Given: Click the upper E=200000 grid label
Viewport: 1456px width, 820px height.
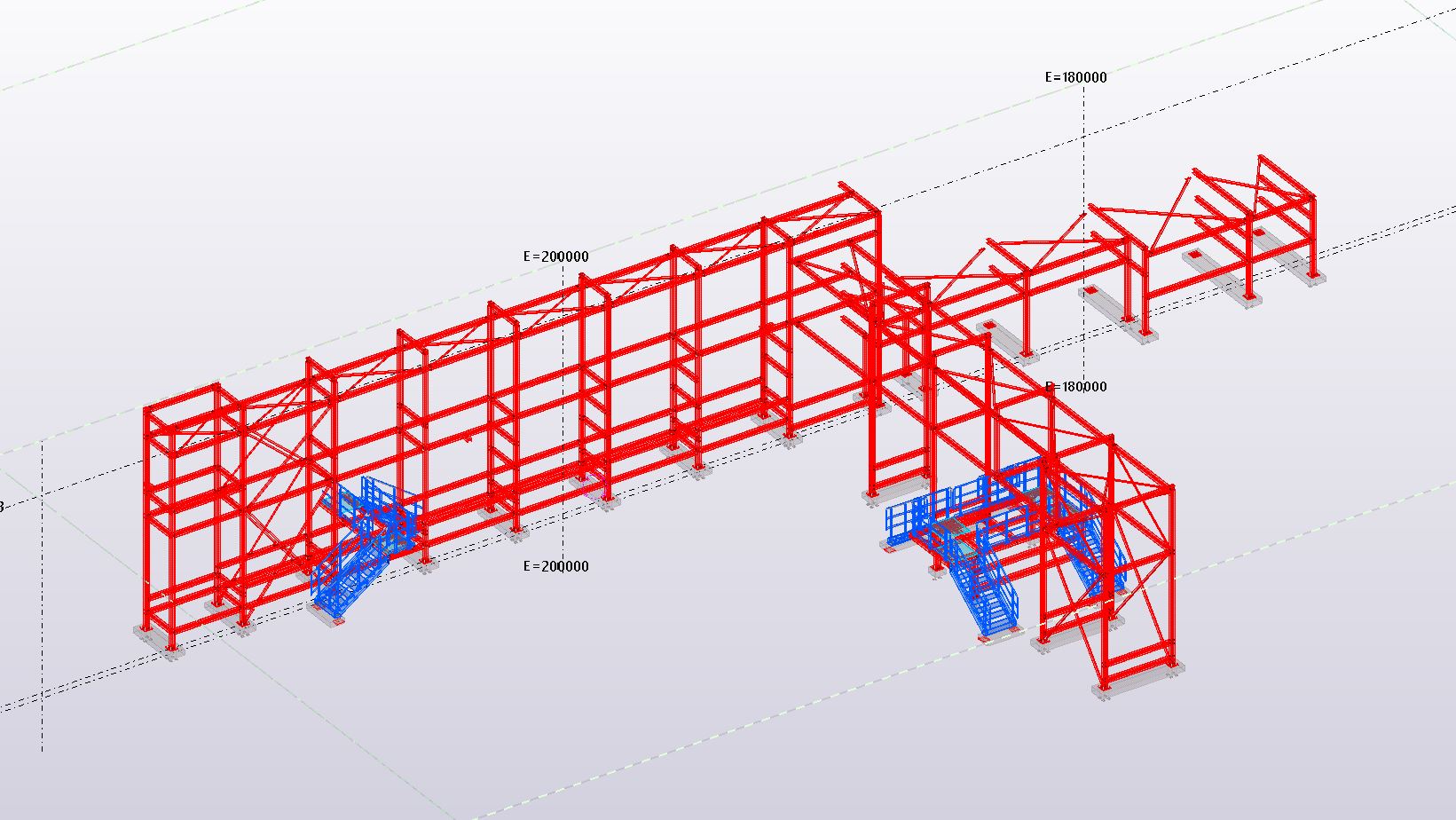Looking at the screenshot, I should (x=555, y=256).
